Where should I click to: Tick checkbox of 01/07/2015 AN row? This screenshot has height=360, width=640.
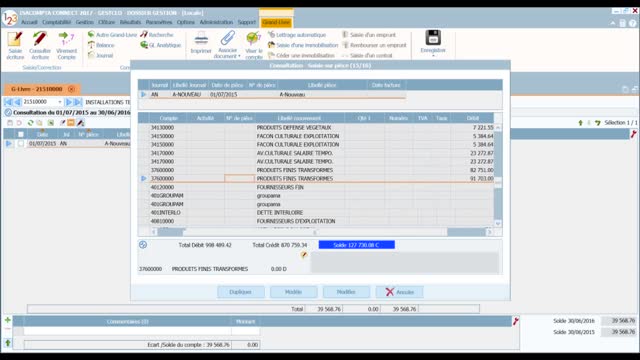point(20,144)
